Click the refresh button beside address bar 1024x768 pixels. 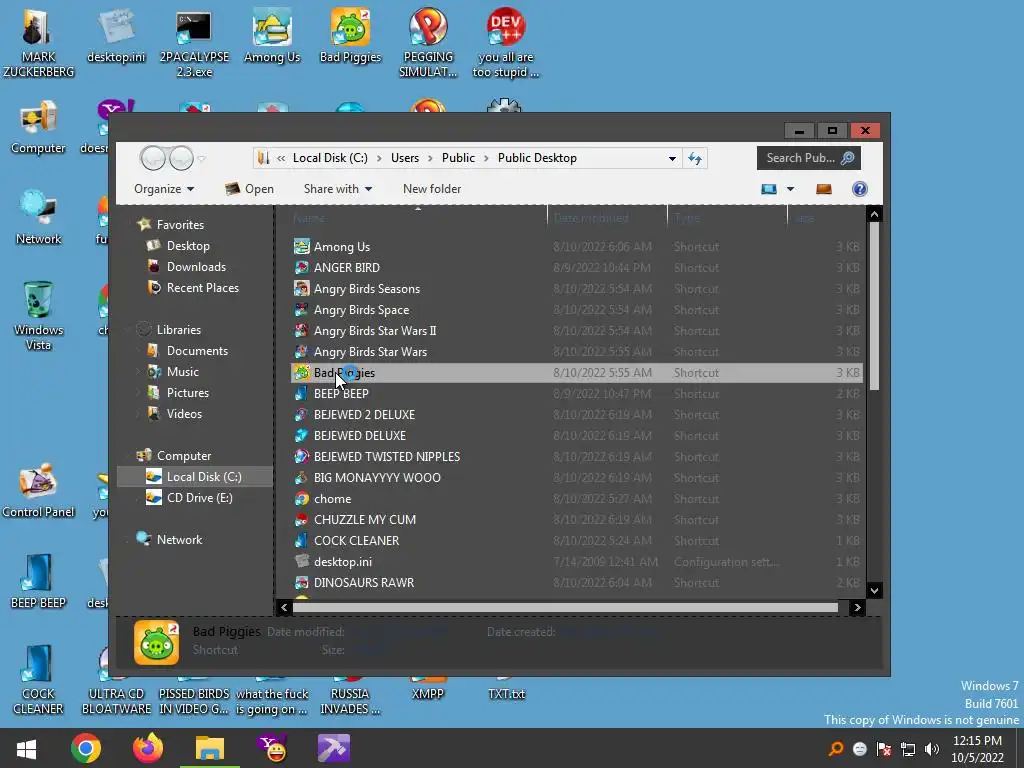pyautogui.click(x=695, y=158)
